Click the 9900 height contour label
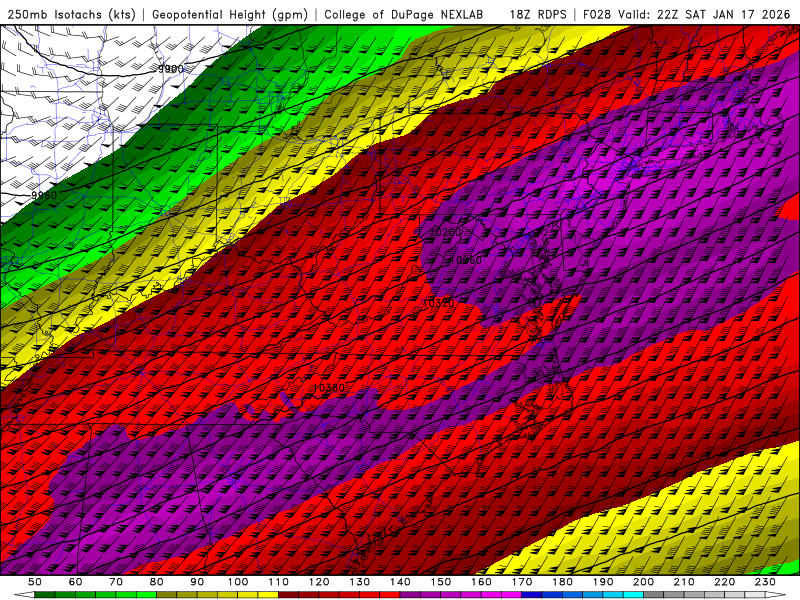800x600 pixels. tap(170, 69)
